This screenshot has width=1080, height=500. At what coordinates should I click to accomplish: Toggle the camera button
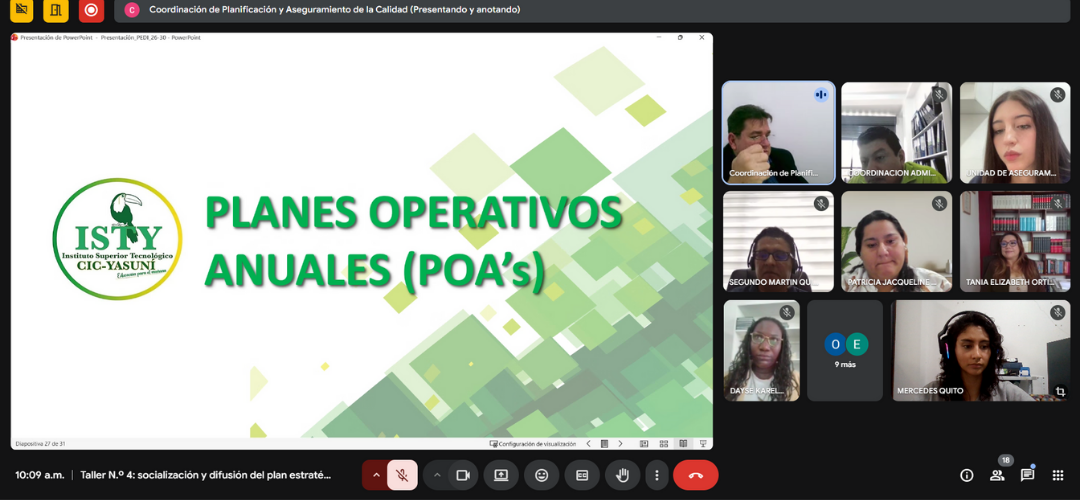[x=463, y=475]
